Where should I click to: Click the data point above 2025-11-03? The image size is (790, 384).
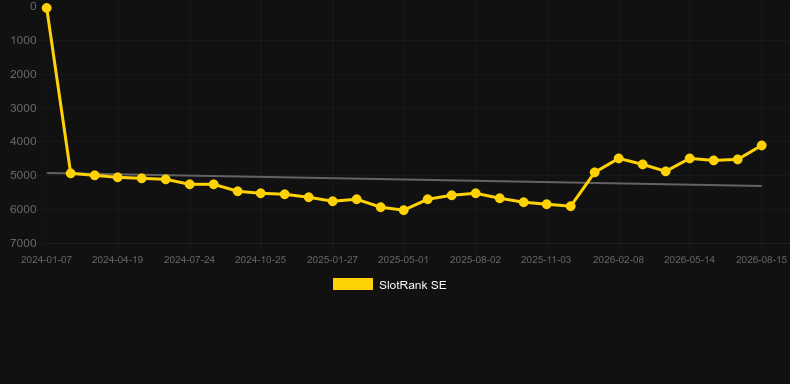coord(547,204)
